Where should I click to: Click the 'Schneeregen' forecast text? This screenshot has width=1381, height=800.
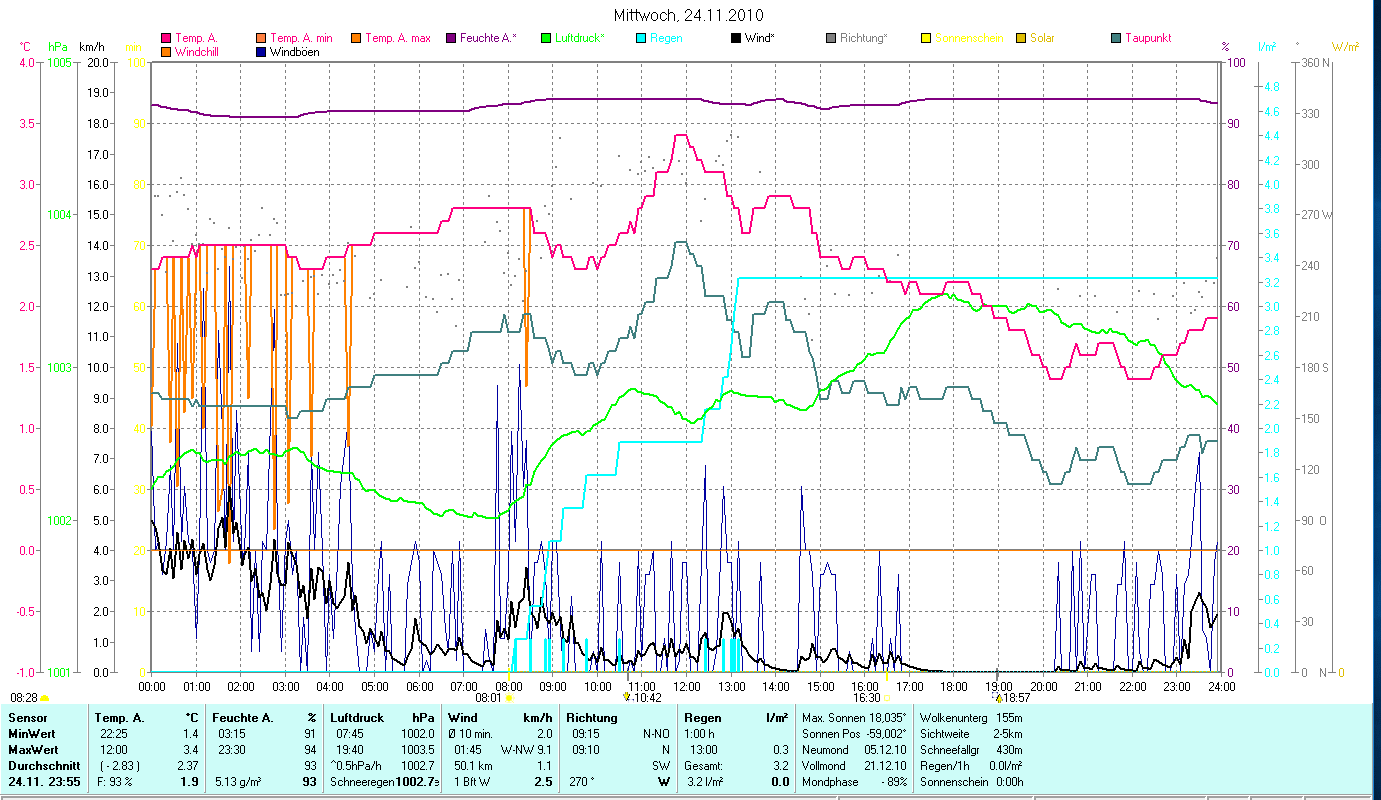pos(362,782)
